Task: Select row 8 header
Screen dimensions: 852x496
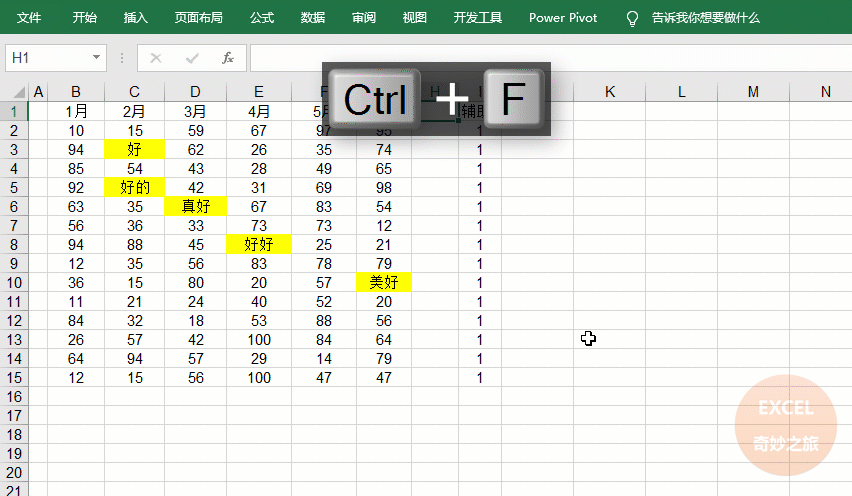Action: tap(14, 244)
